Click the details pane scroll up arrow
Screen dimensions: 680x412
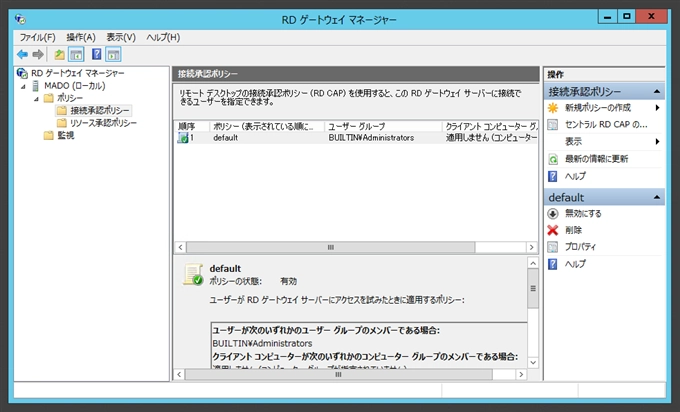(x=533, y=263)
